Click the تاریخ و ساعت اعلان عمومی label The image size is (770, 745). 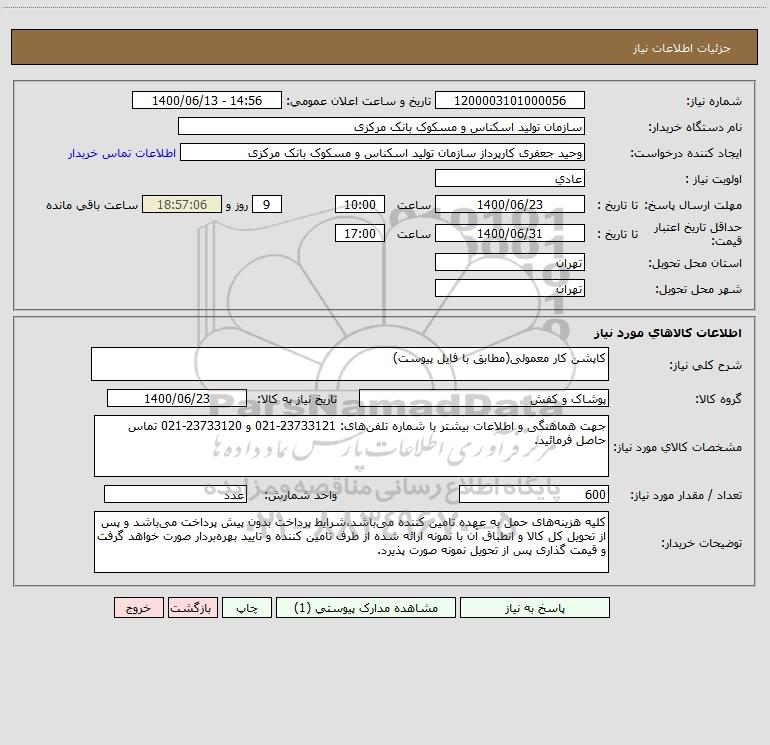pyautogui.click(x=358, y=102)
